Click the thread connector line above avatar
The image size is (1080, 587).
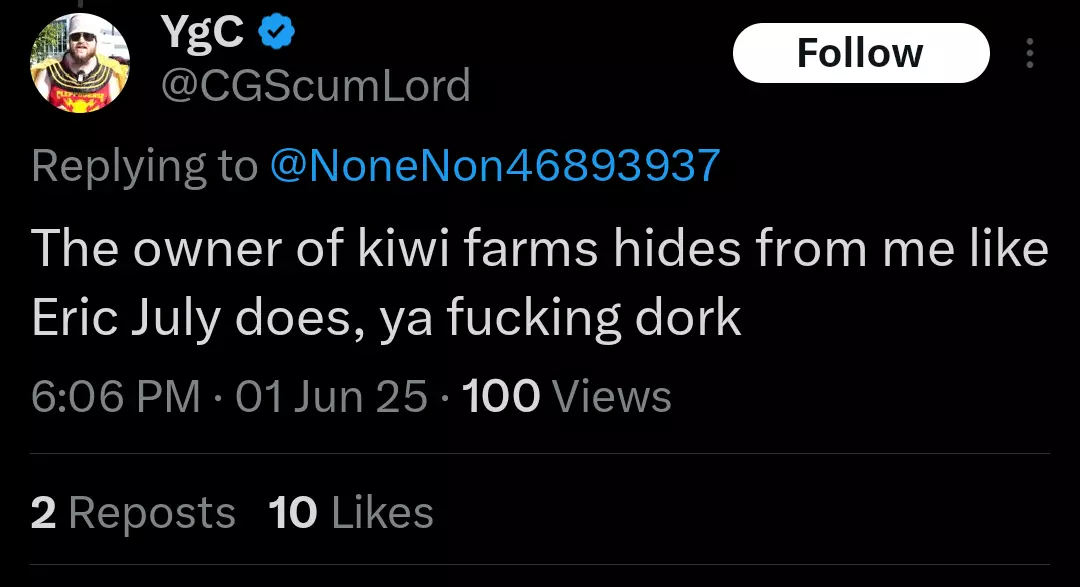[x=80, y=4]
